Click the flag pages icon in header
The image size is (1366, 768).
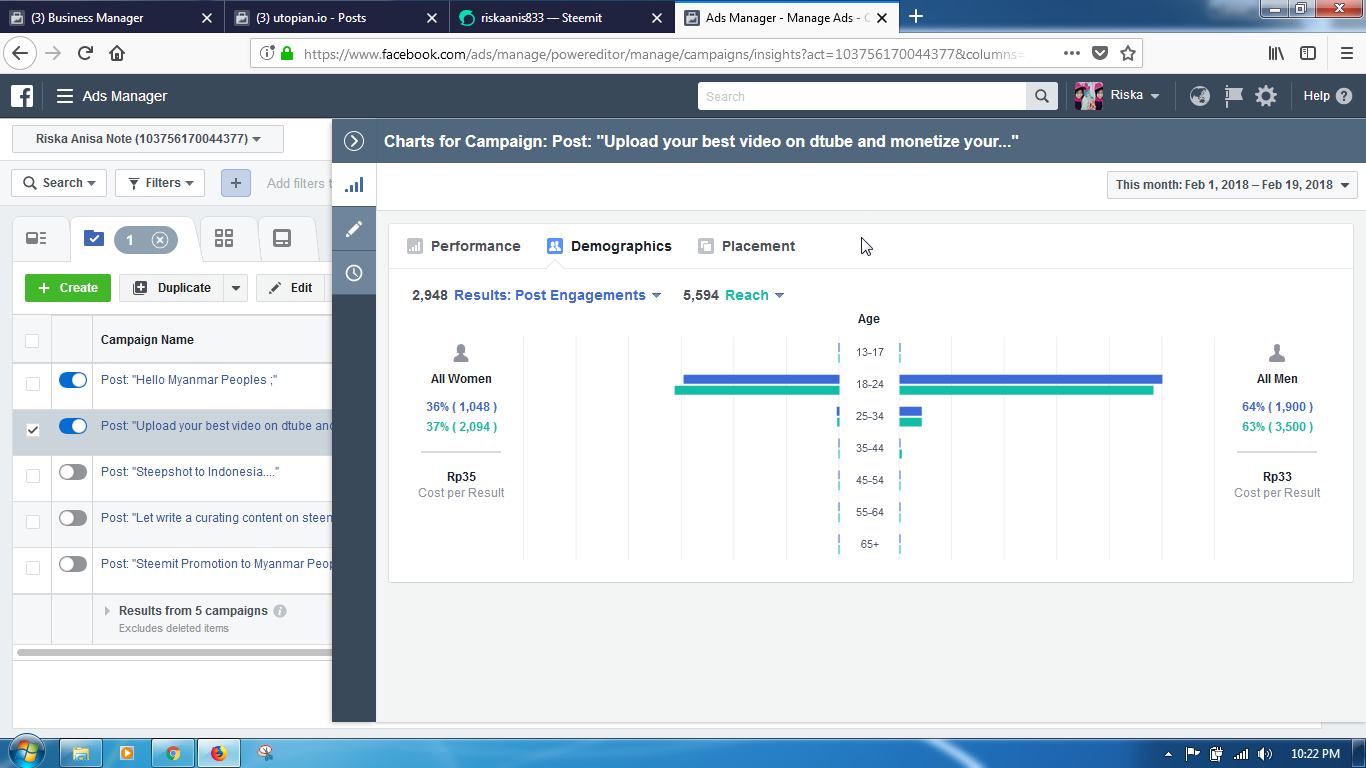click(x=1234, y=96)
